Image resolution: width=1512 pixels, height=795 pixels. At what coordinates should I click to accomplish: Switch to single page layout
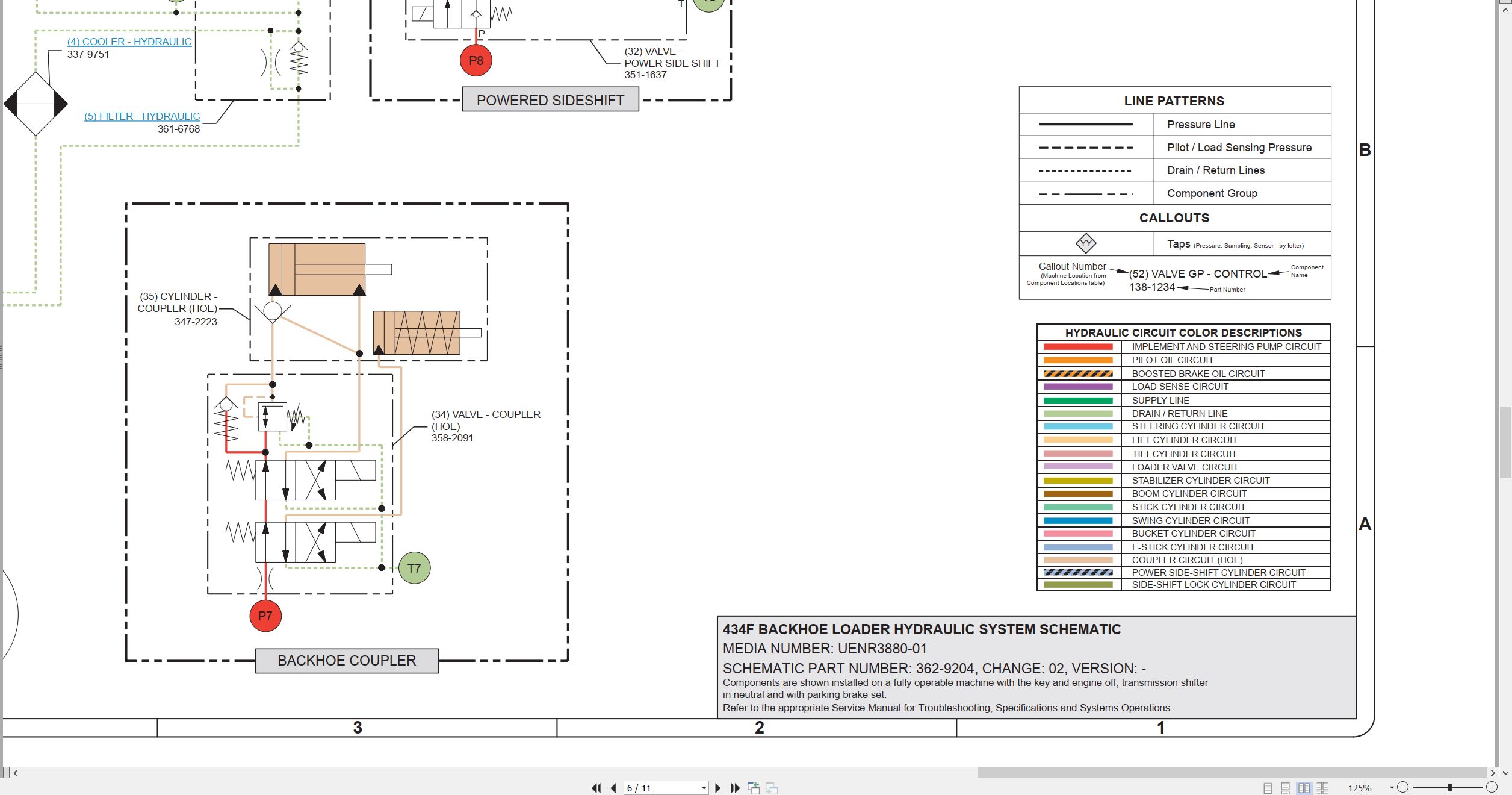click(1268, 788)
